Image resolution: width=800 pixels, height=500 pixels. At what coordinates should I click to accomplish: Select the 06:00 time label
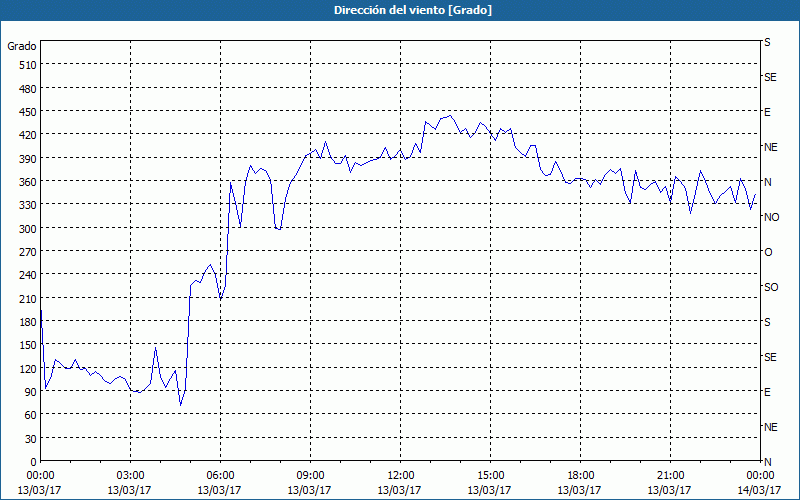tap(220, 476)
